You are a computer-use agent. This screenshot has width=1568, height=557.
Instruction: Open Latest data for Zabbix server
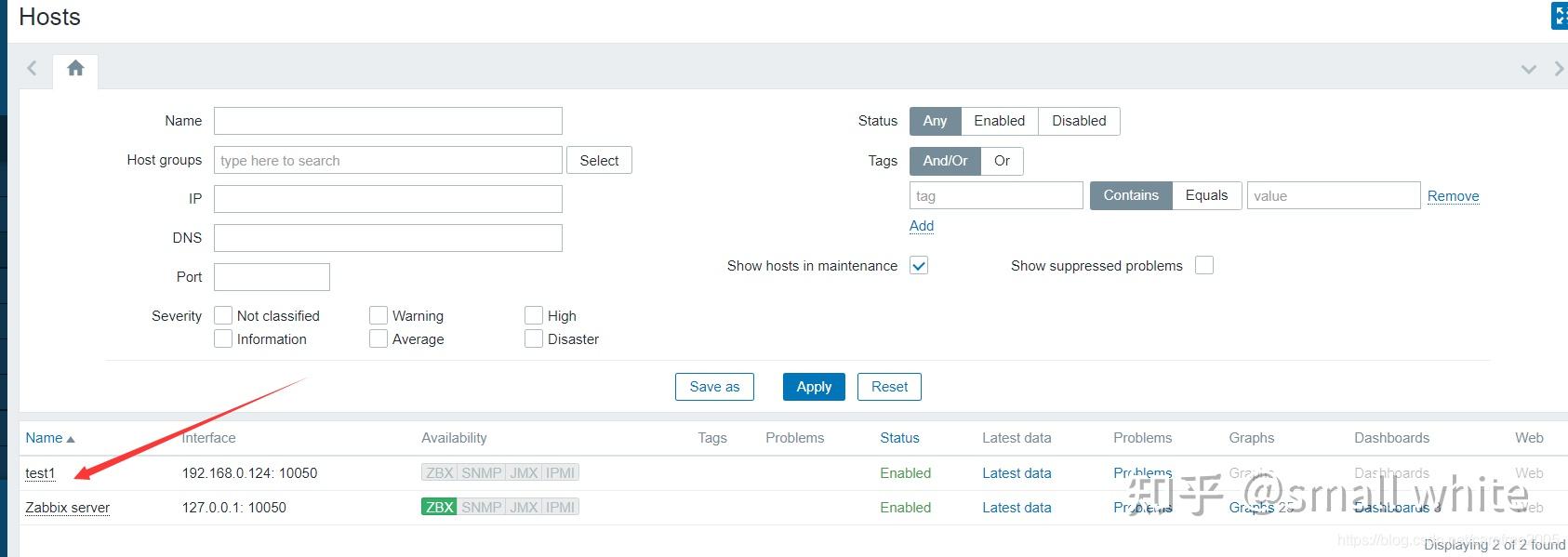click(x=1017, y=508)
